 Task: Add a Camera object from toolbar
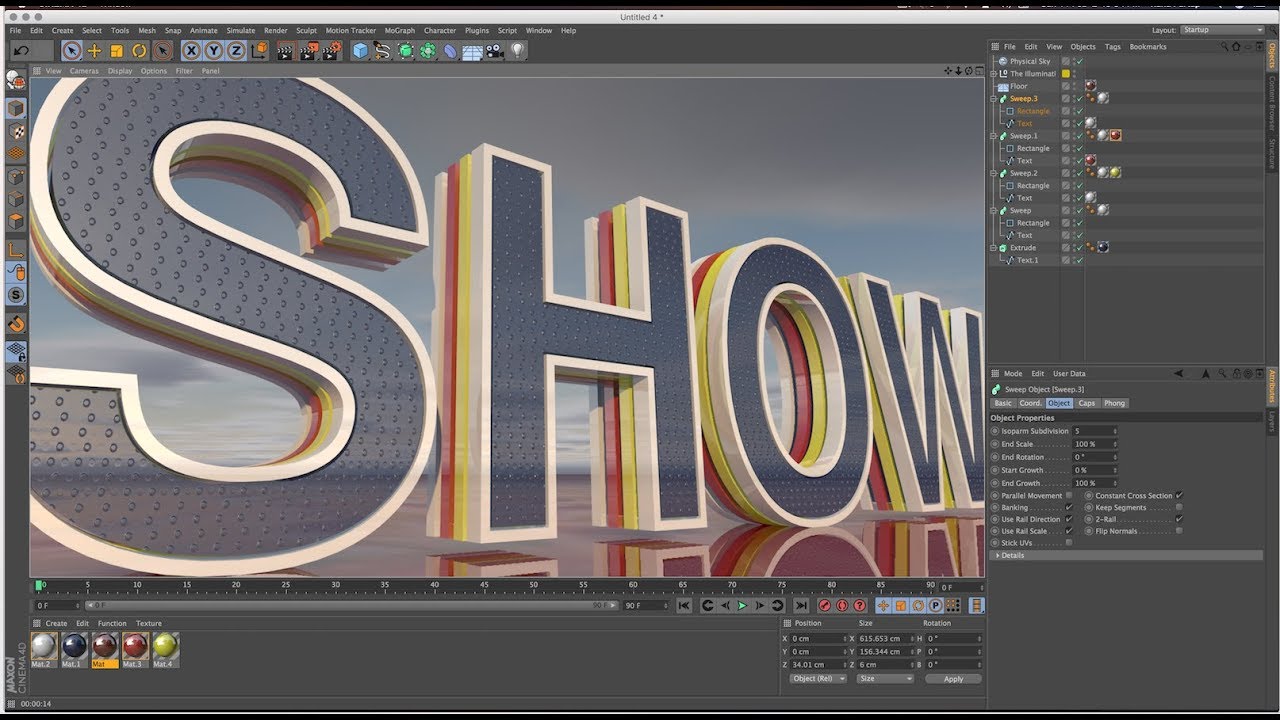pos(495,51)
